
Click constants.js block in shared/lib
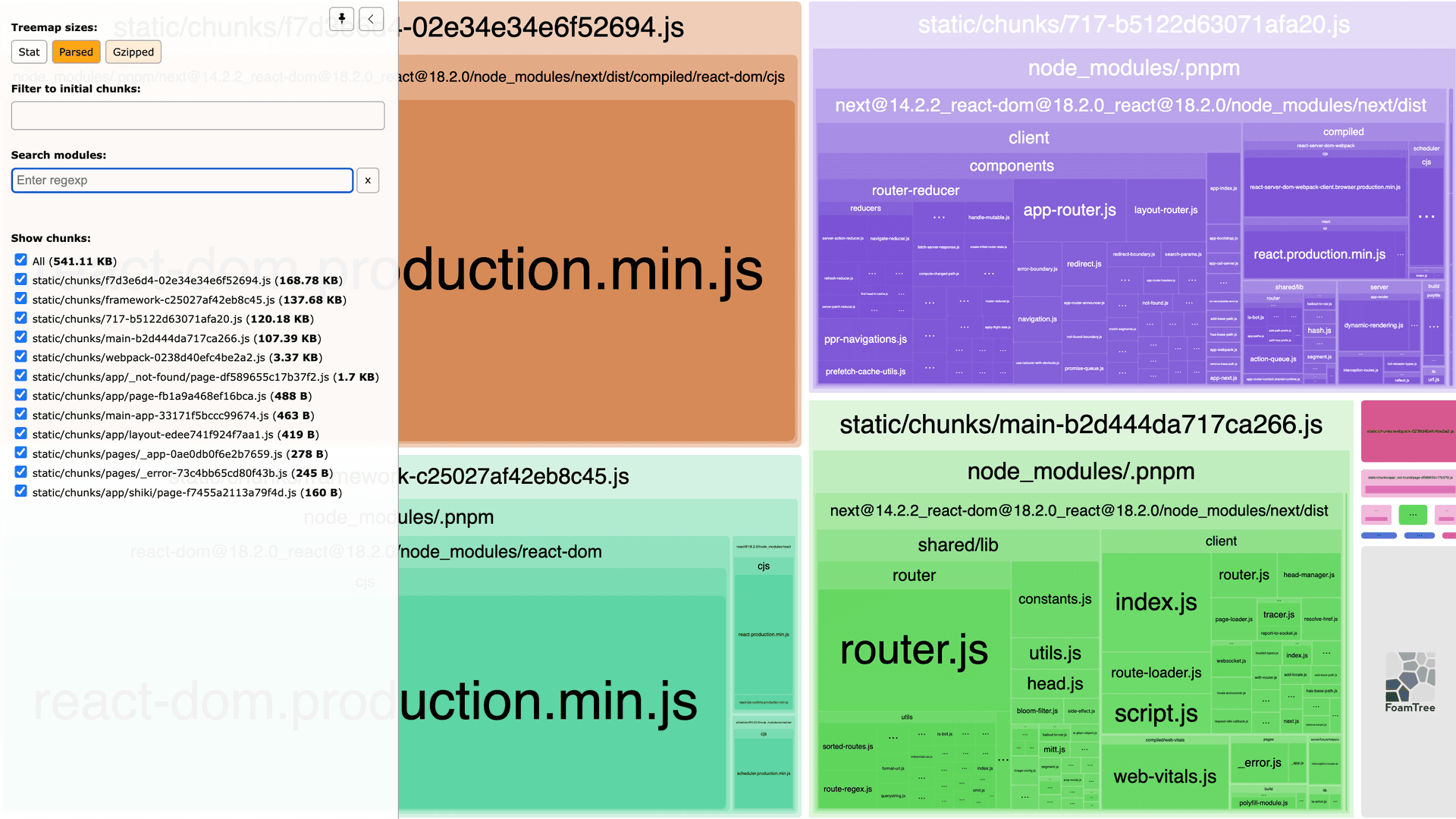pos(1055,599)
